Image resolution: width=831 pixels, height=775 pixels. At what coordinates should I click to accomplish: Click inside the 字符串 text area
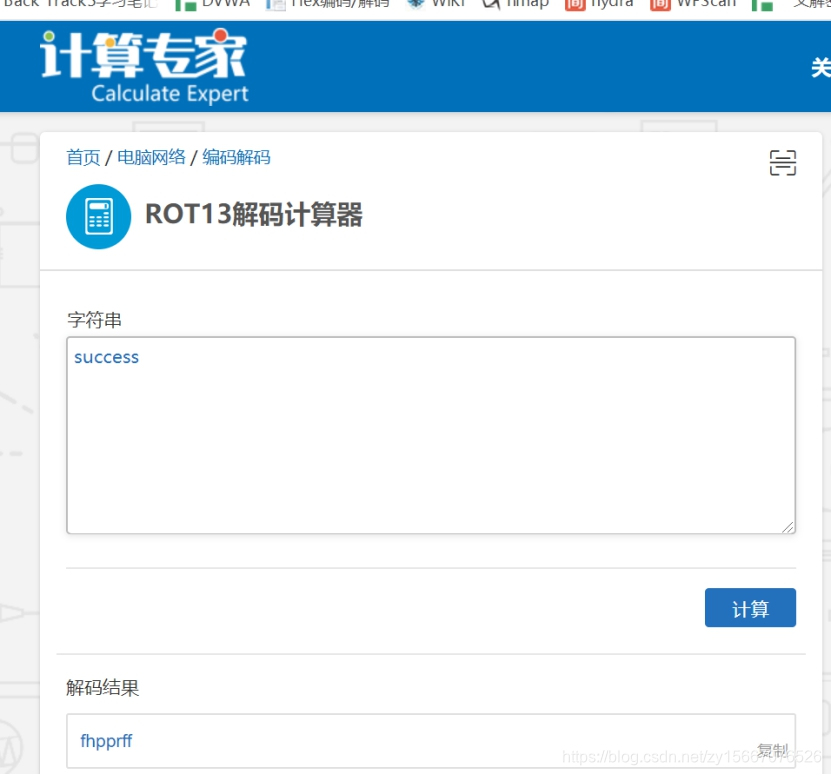pos(430,435)
